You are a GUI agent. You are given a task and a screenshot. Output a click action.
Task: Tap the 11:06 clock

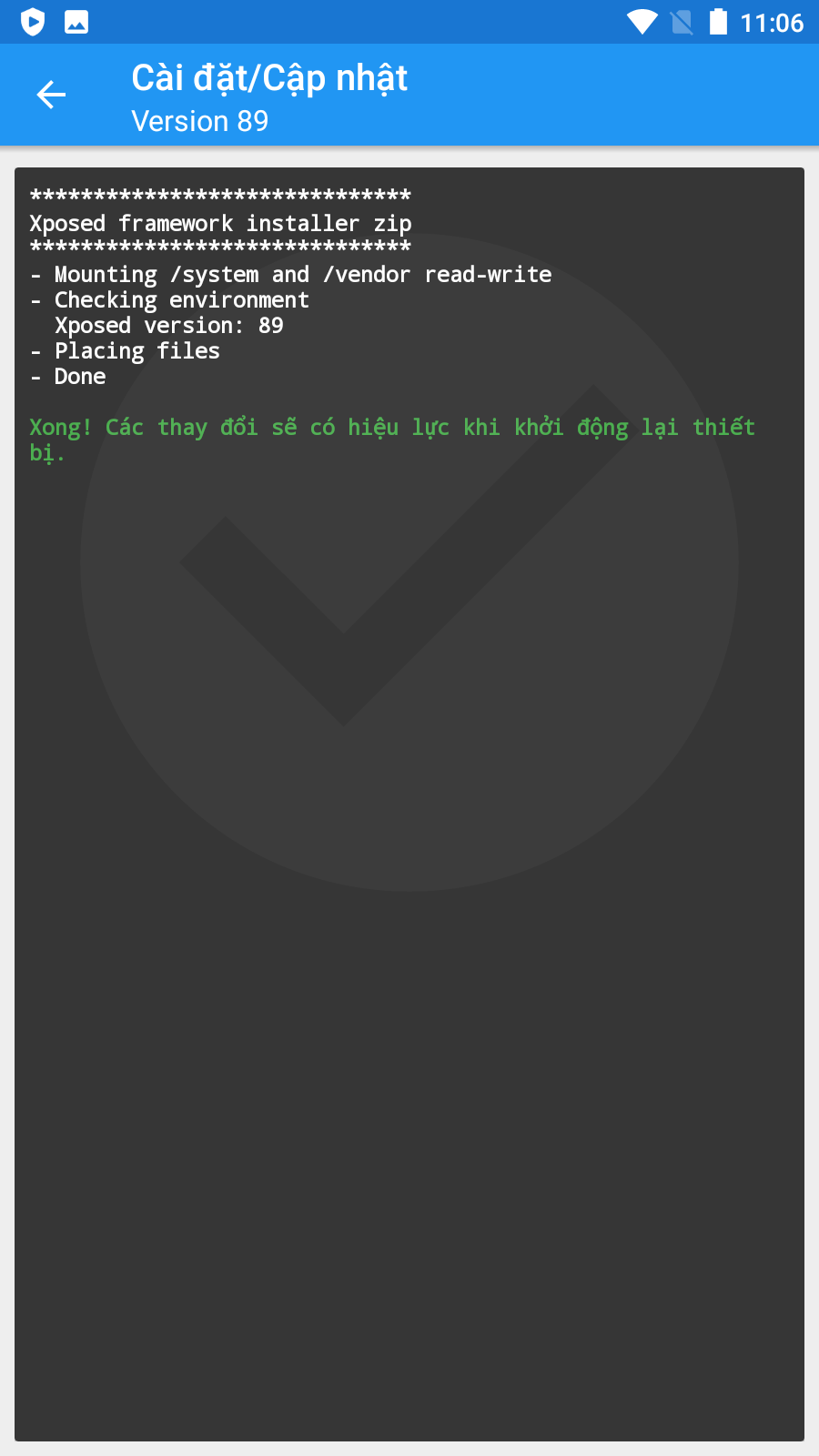point(772,23)
